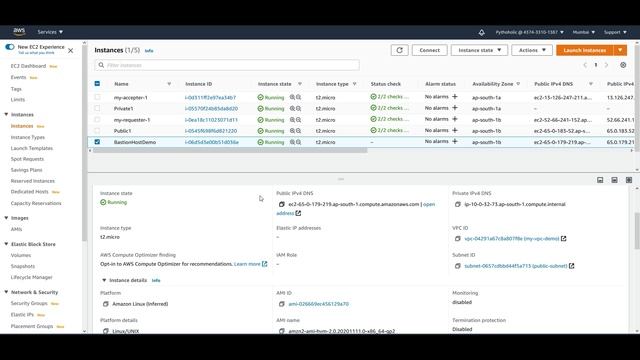Add alarm for Private1 instance
The height and width of the screenshot is (360, 640).
click(455, 108)
